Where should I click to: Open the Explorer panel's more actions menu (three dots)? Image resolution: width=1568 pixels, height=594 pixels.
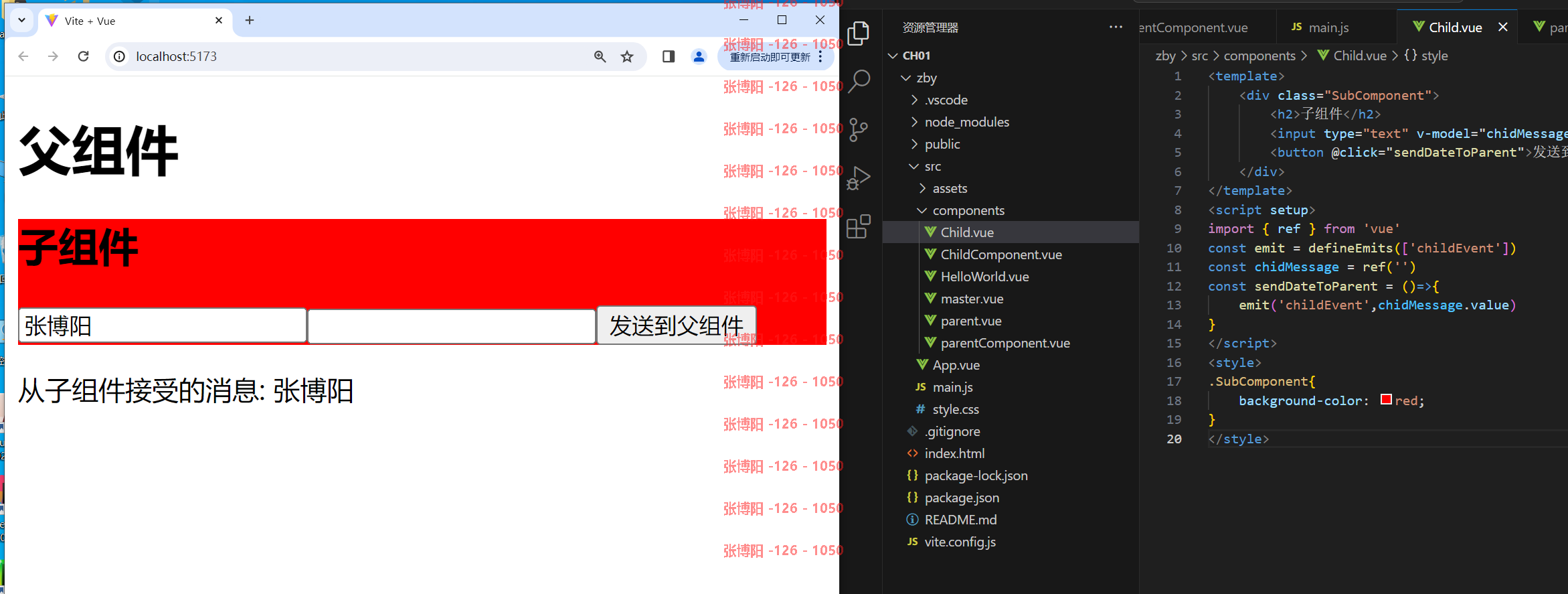click(x=1116, y=27)
